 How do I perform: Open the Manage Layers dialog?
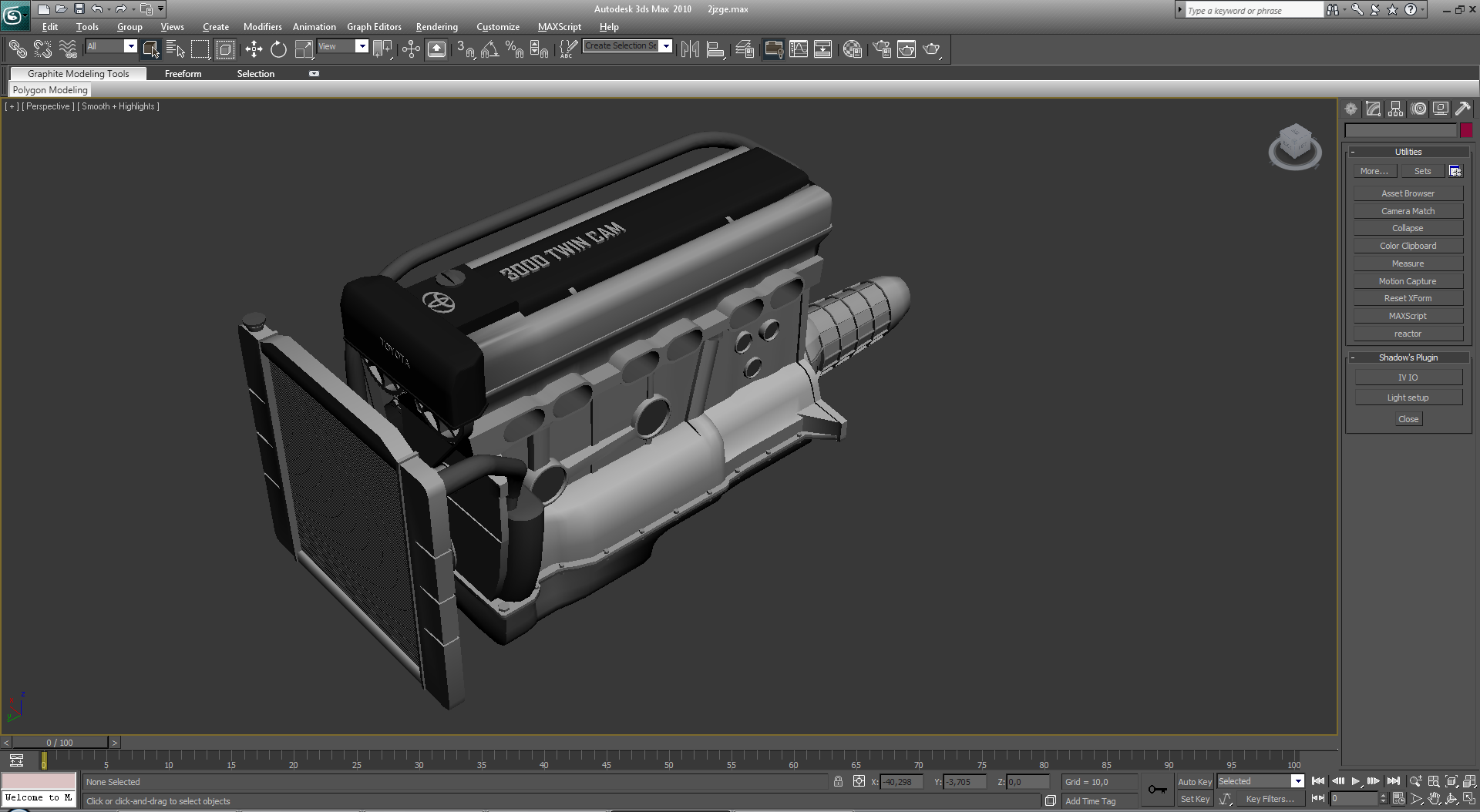(744, 49)
